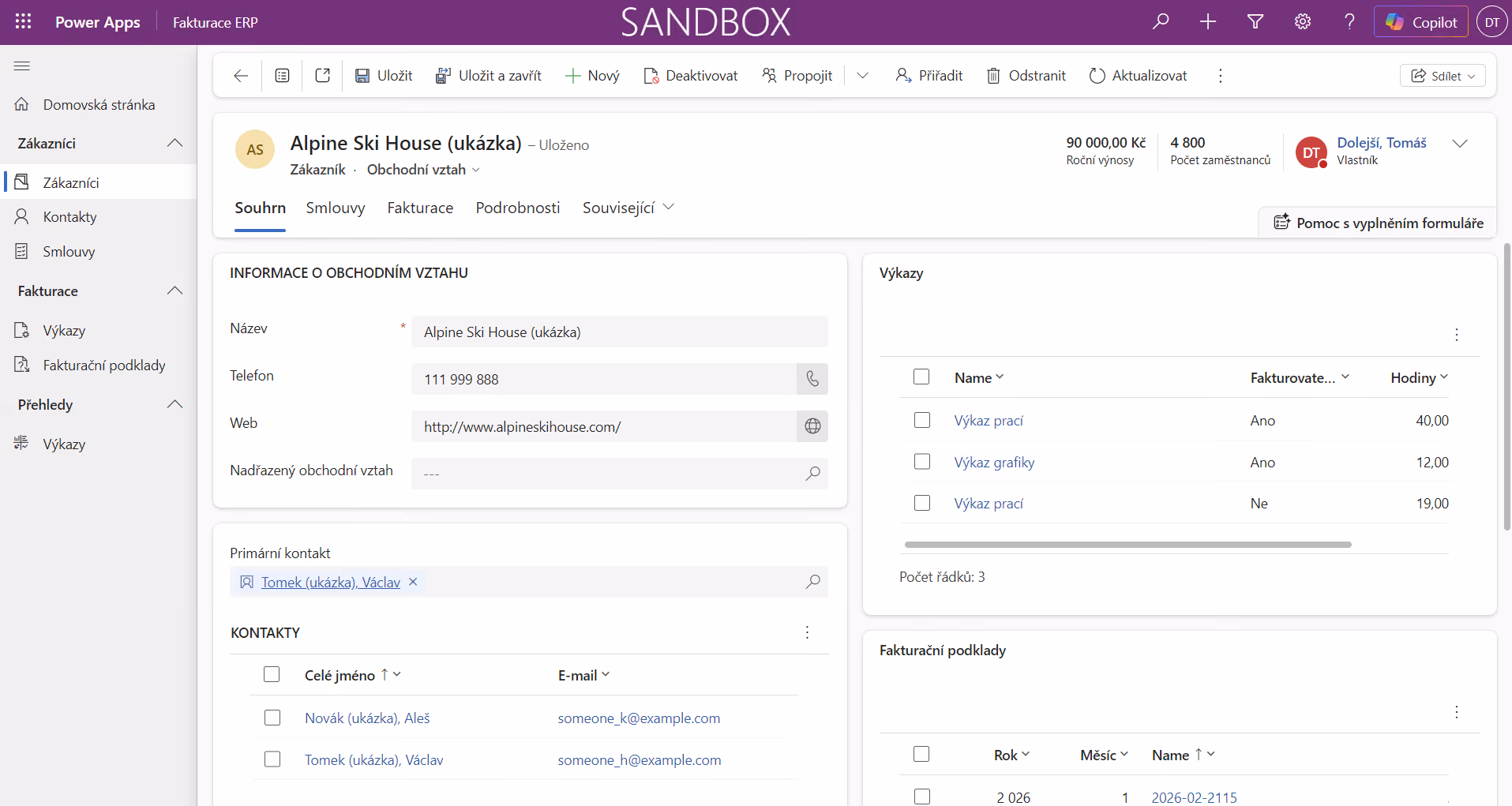Click Uložit a zavřít
Image resolution: width=1512 pixels, height=806 pixels.
pyautogui.click(x=489, y=76)
